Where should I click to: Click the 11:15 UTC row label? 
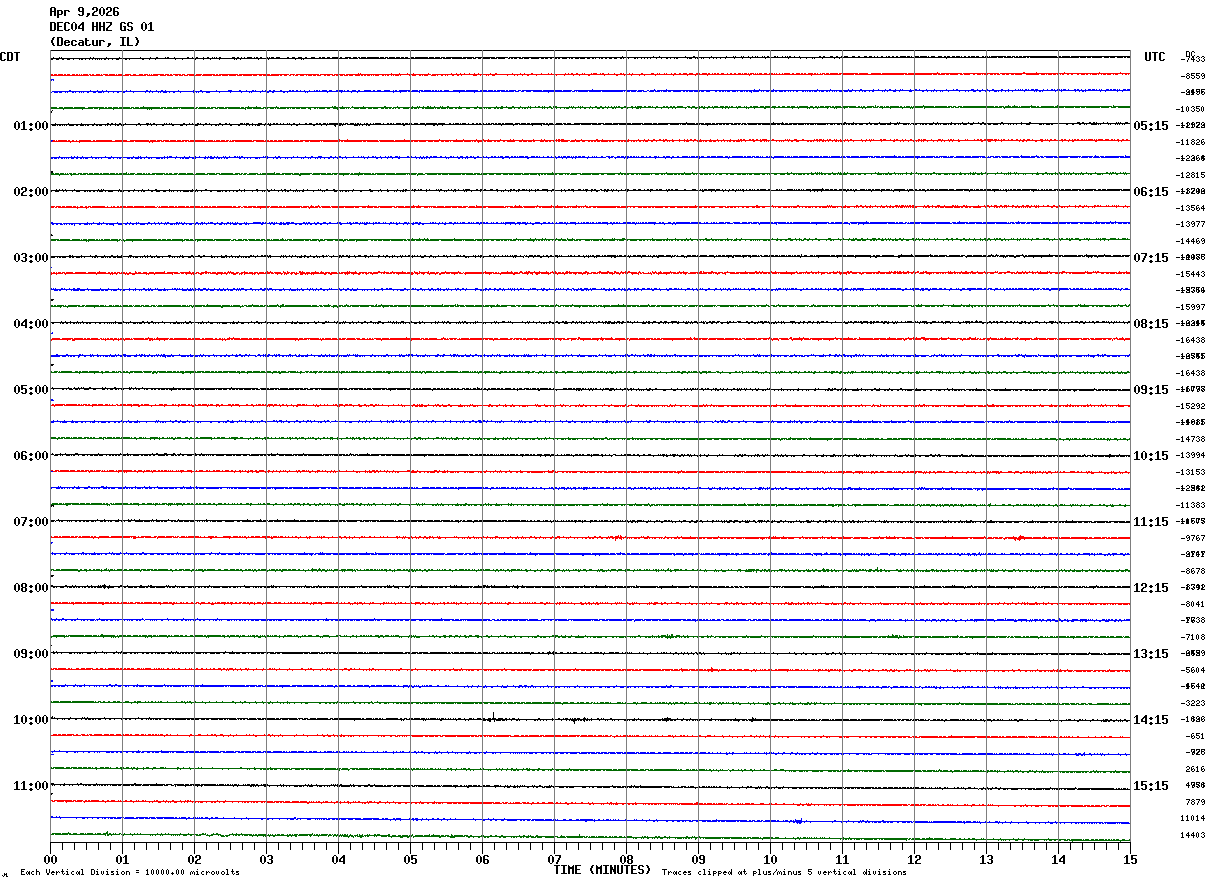pos(1151,522)
